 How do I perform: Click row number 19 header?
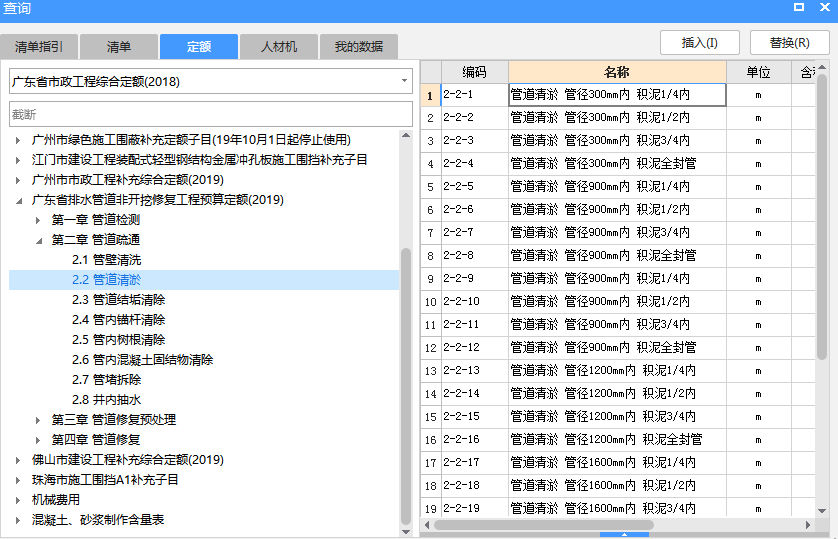click(431, 508)
